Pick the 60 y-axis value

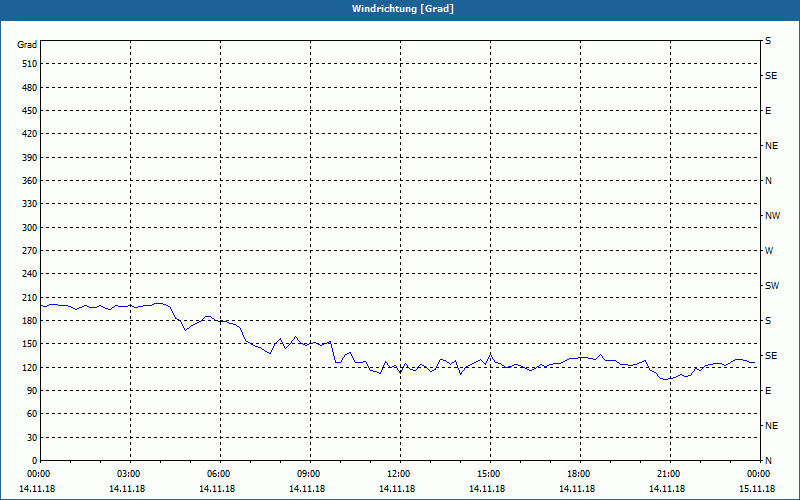coord(32,414)
